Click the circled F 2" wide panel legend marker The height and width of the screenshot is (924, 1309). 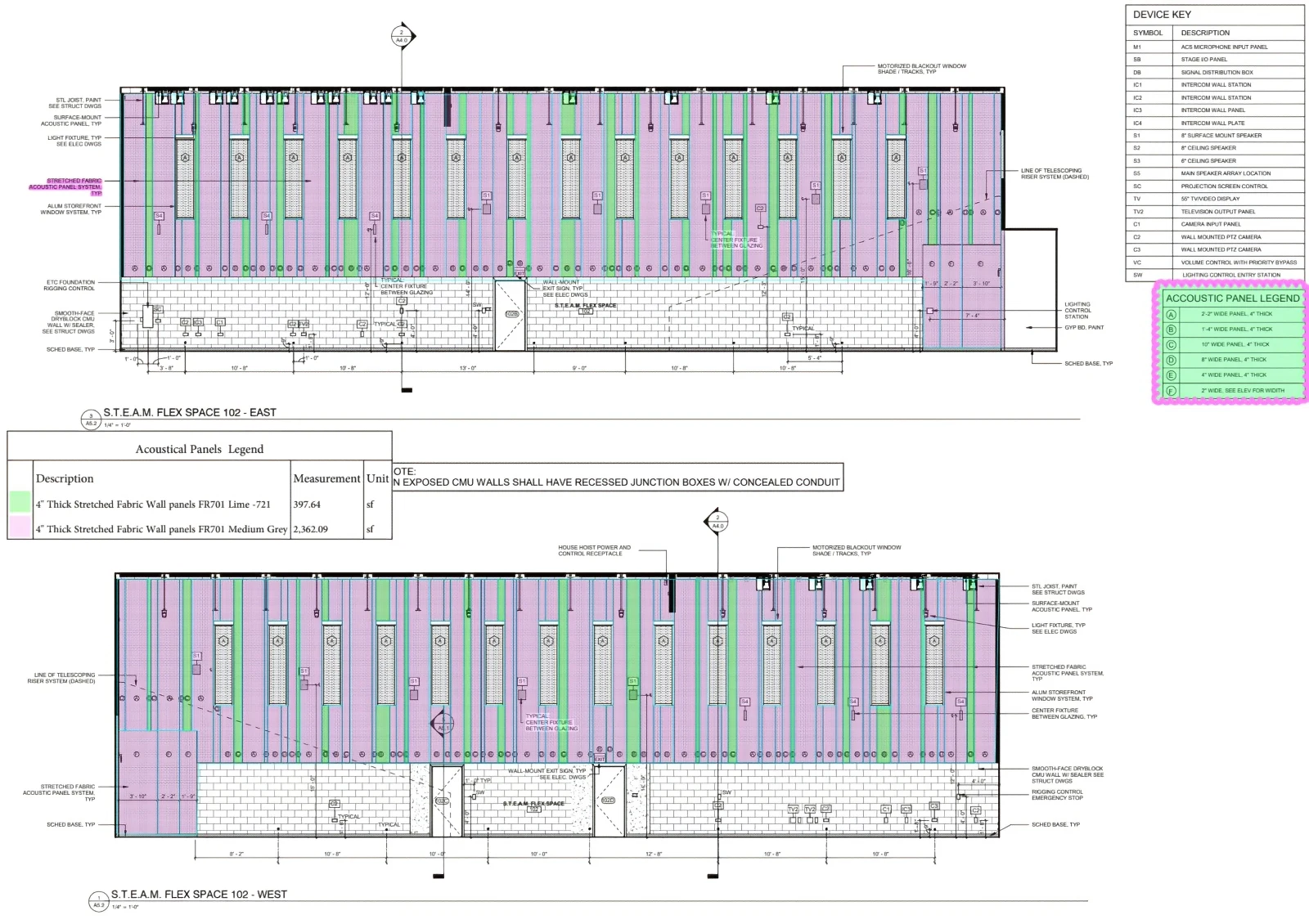(x=1172, y=390)
